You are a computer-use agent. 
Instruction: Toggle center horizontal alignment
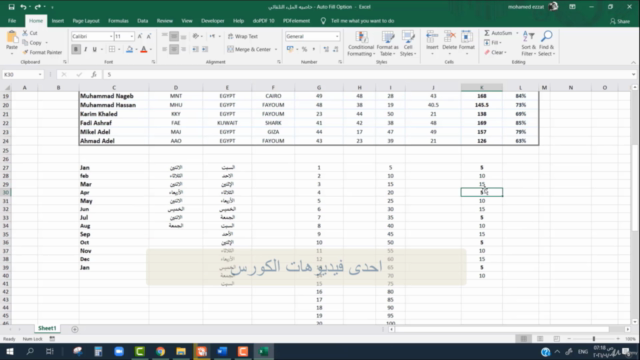(x=174, y=49)
